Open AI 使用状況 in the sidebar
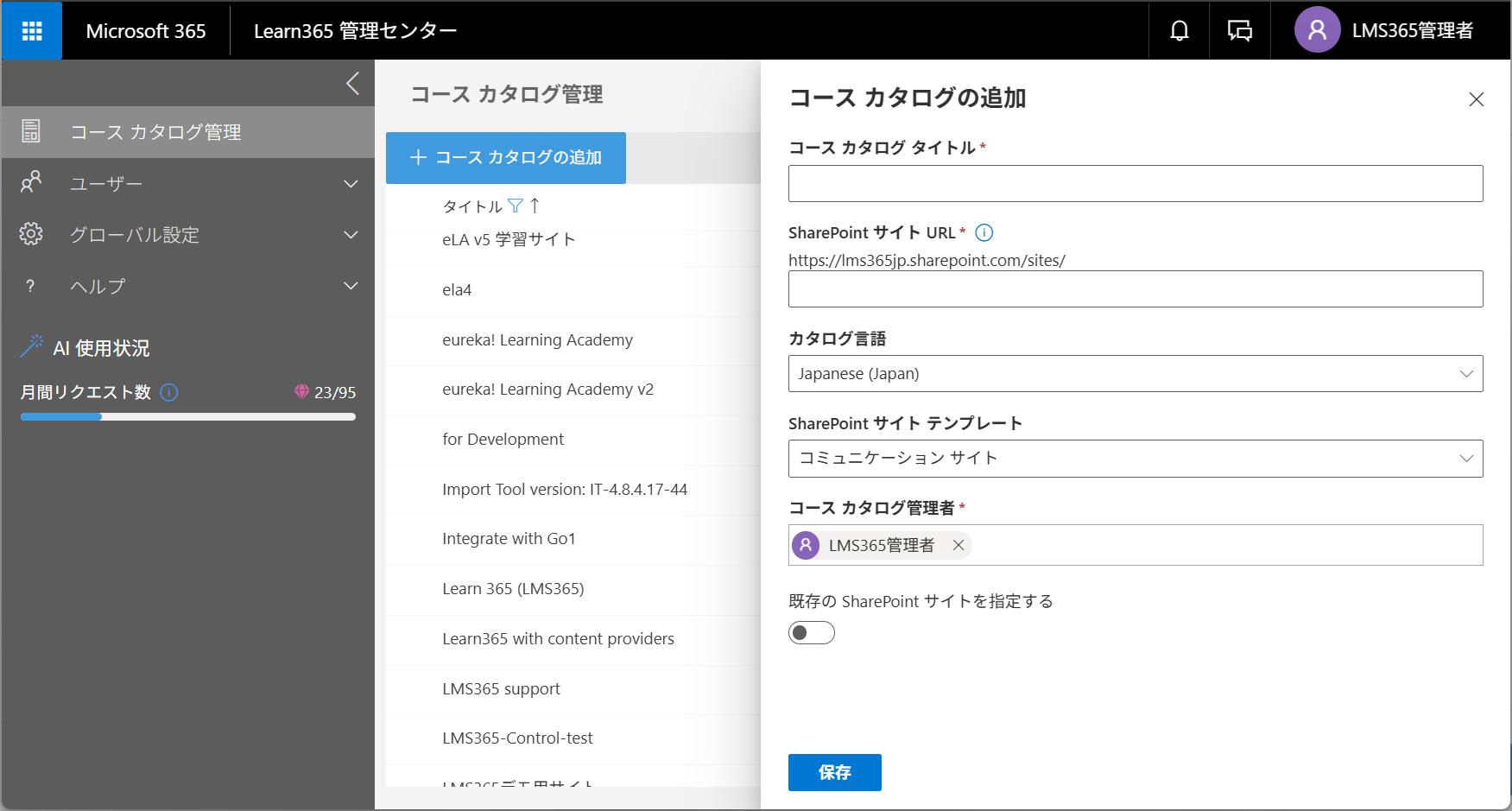Image resolution: width=1512 pixels, height=811 pixels. [101, 348]
